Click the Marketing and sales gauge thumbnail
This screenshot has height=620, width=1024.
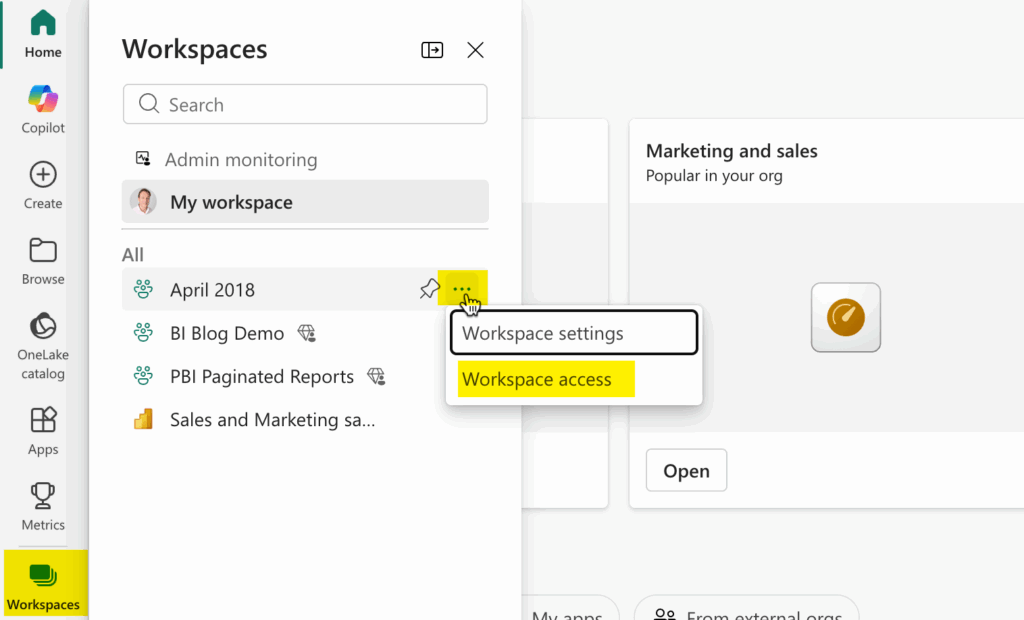(x=845, y=318)
